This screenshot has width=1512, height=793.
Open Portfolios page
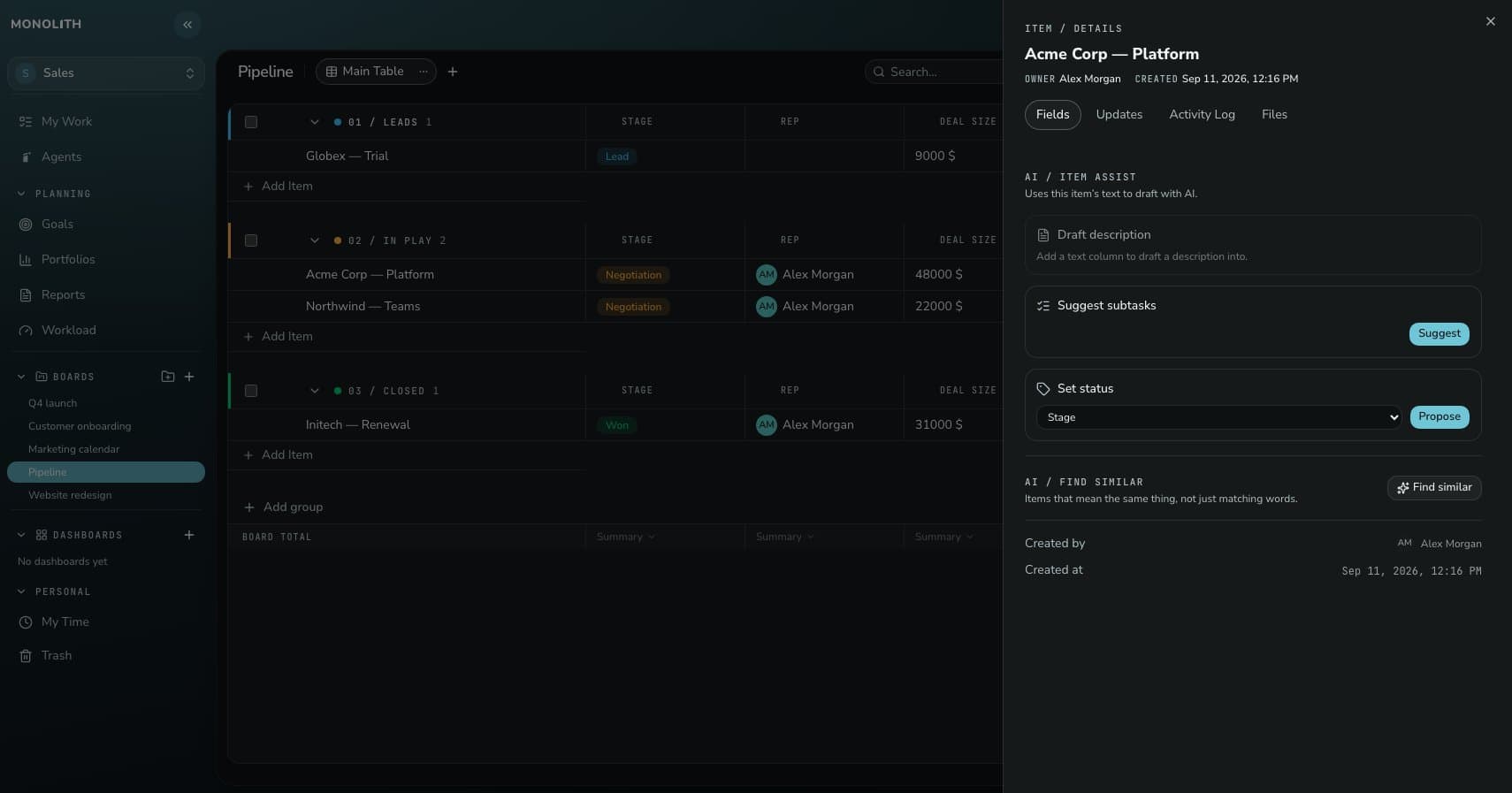point(106,259)
